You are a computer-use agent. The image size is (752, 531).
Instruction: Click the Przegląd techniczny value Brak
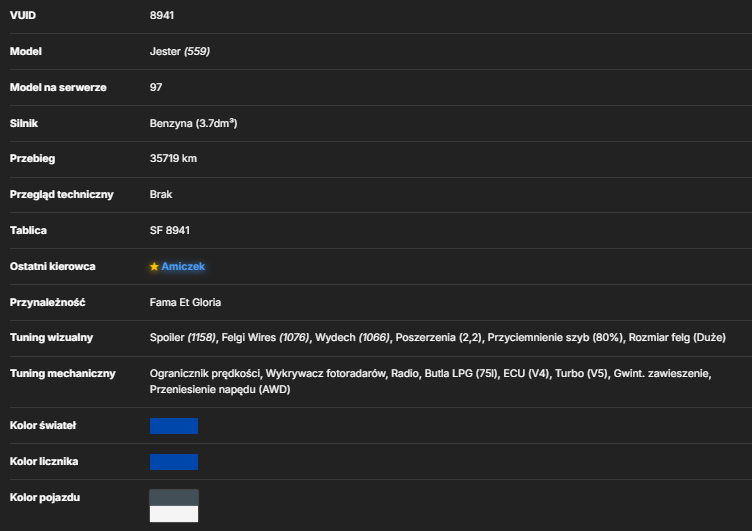[161, 194]
